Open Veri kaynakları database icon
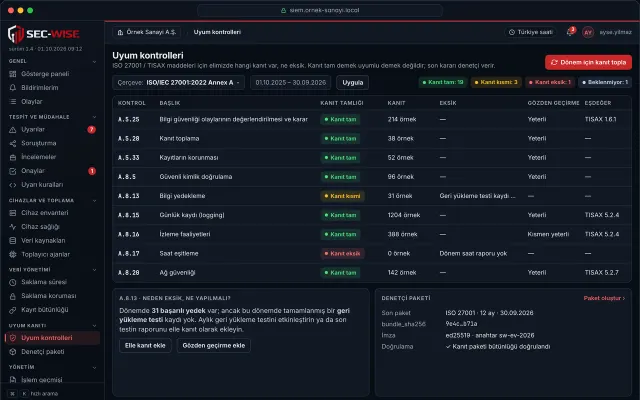This screenshot has height=400, width=640. [13, 241]
